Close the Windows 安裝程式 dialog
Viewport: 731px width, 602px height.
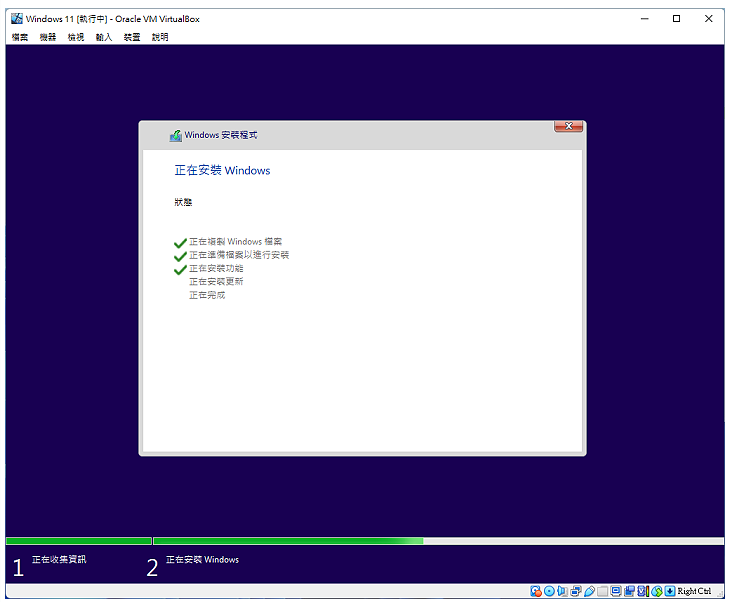click(x=568, y=126)
